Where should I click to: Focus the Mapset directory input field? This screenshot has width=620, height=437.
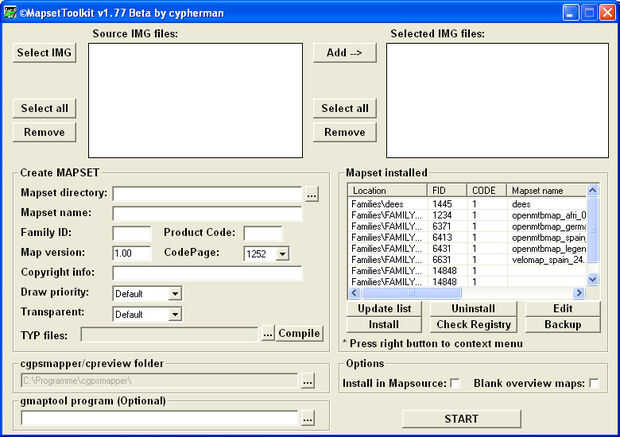(208, 194)
